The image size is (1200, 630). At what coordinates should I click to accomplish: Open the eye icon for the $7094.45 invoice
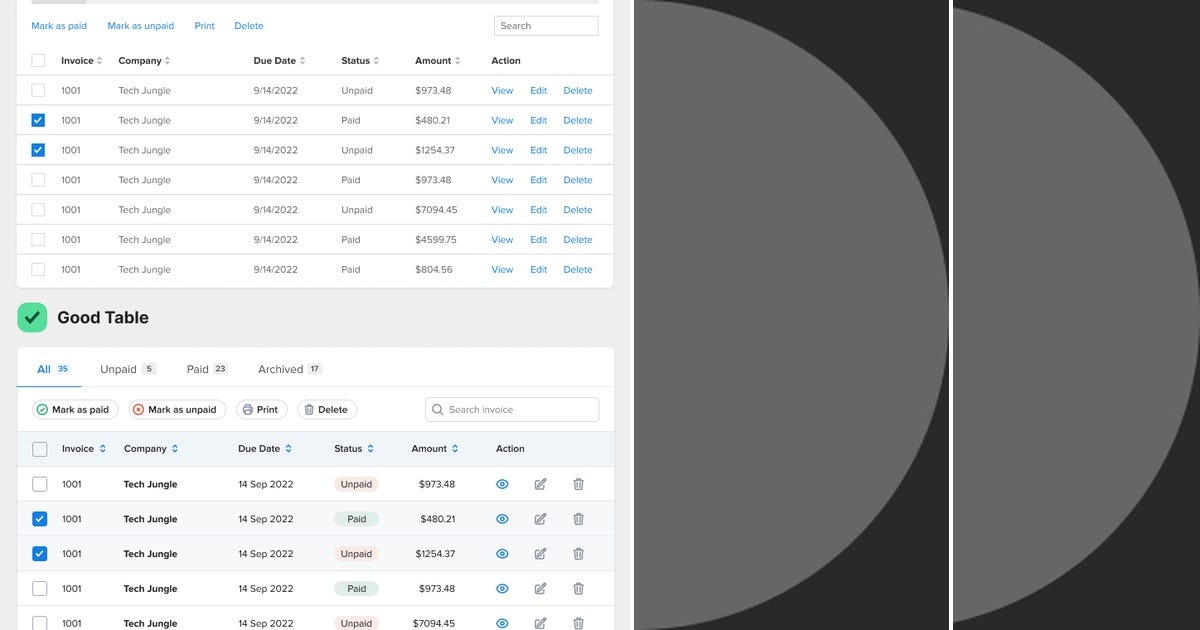pyautogui.click(x=502, y=622)
